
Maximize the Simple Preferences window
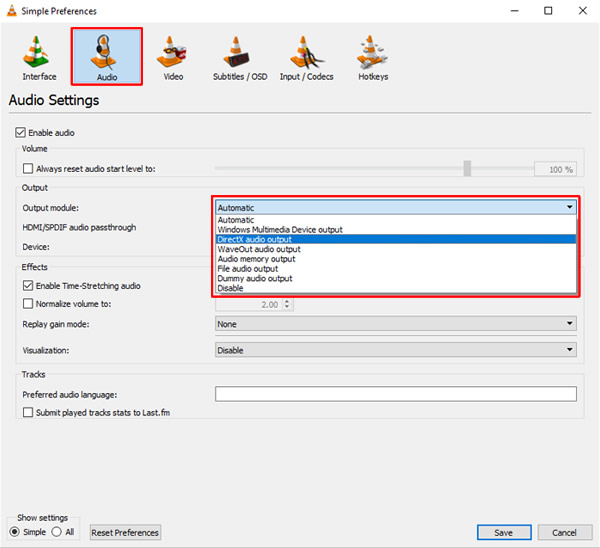click(548, 11)
